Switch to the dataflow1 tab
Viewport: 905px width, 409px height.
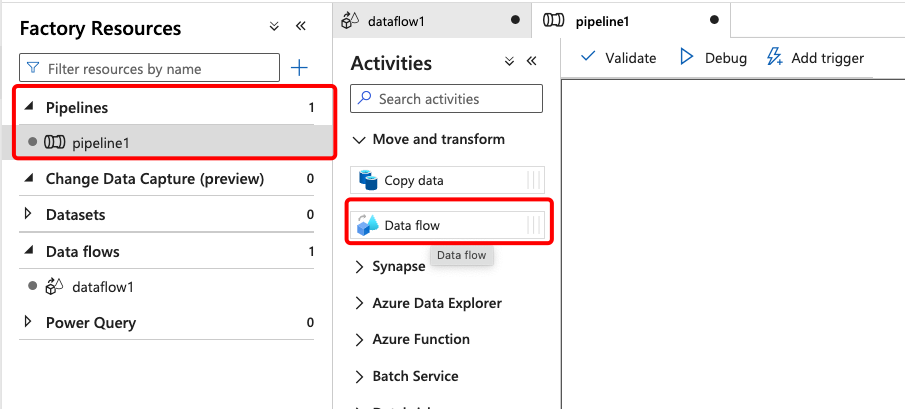[432, 21]
